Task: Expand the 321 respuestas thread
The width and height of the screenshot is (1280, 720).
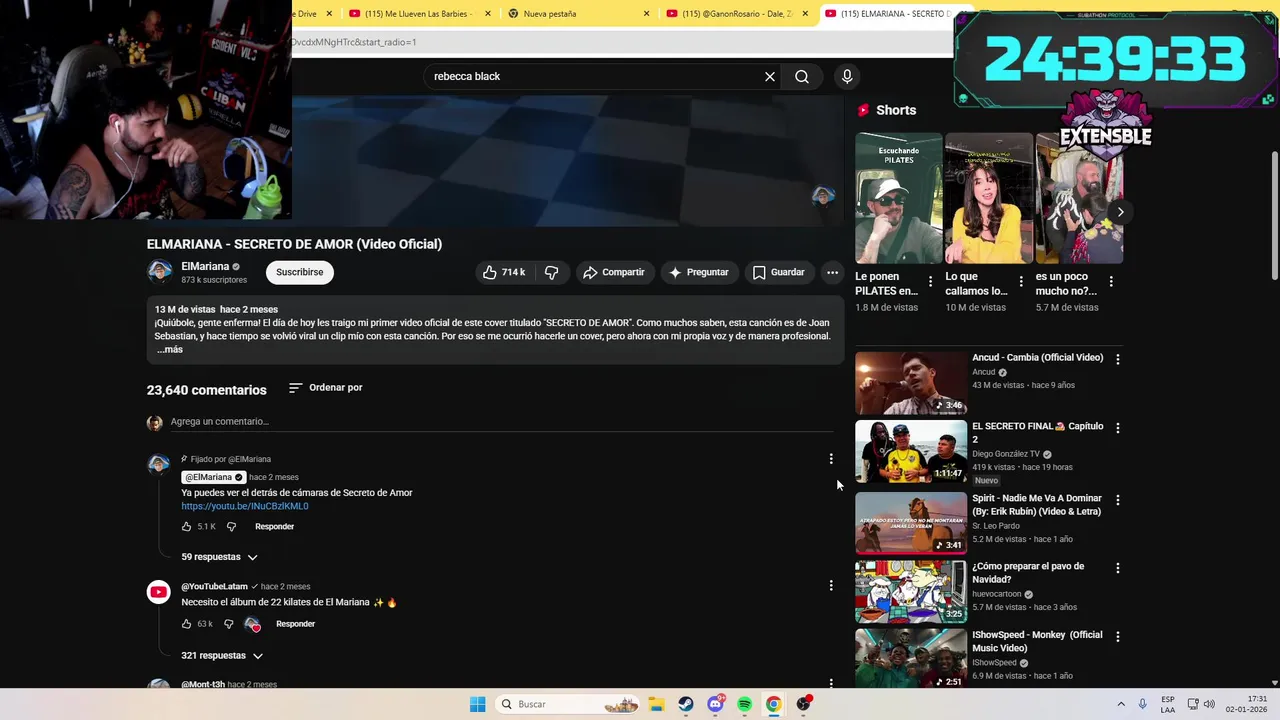Action: [x=222, y=656]
